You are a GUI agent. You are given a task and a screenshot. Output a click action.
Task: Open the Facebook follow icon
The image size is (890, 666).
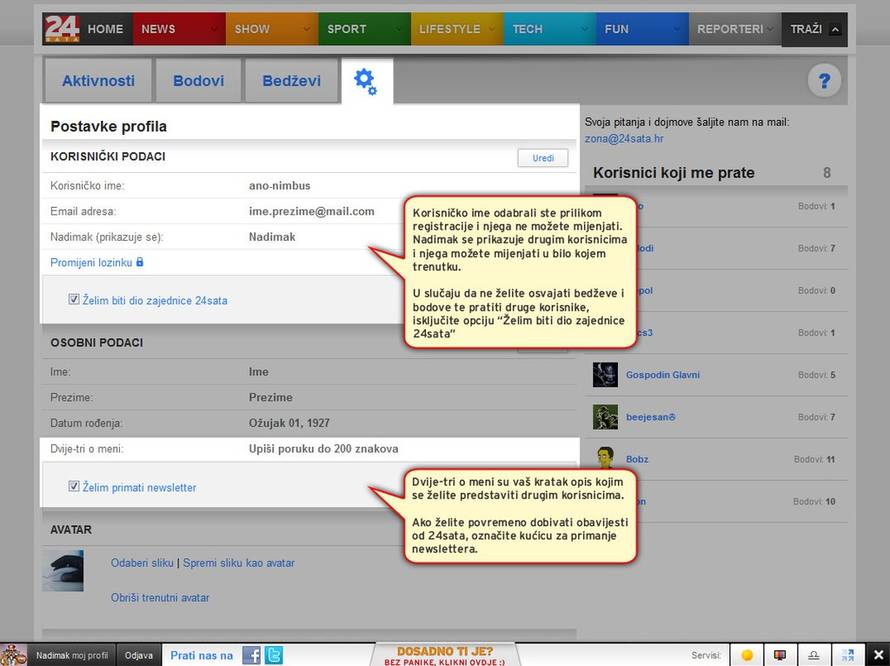[252, 656]
